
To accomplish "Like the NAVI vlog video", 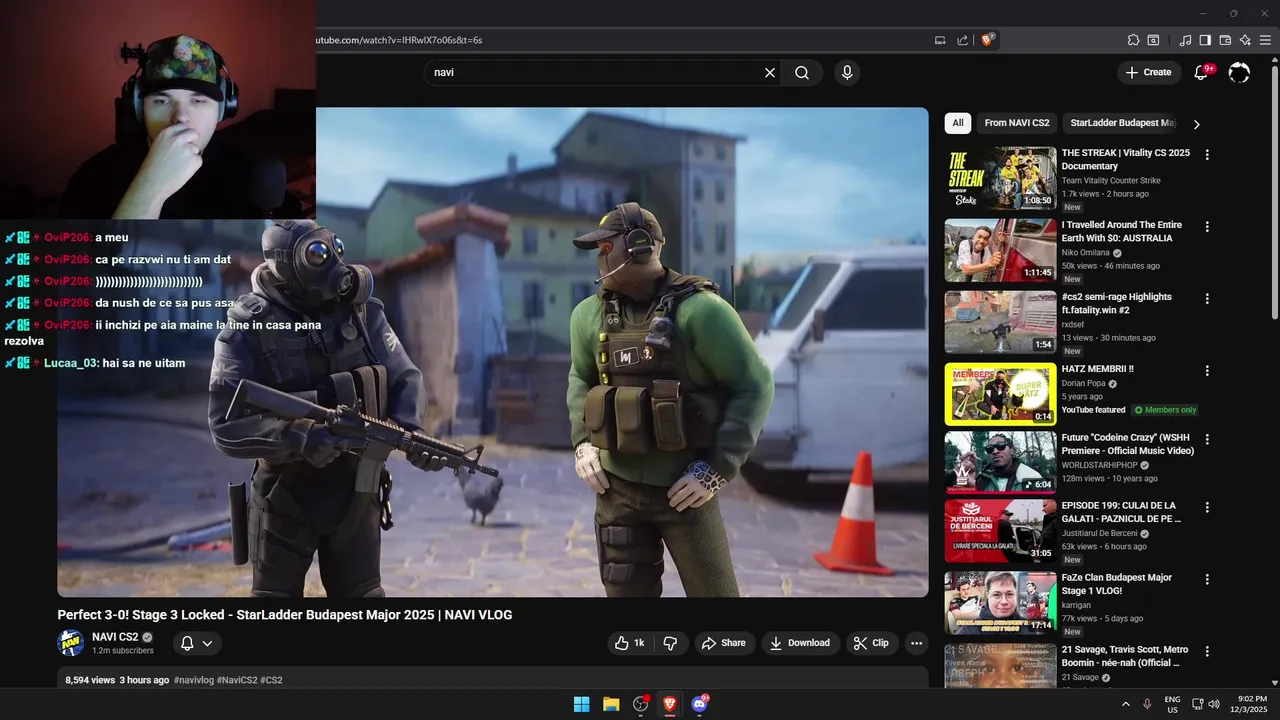I will pos(629,643).
